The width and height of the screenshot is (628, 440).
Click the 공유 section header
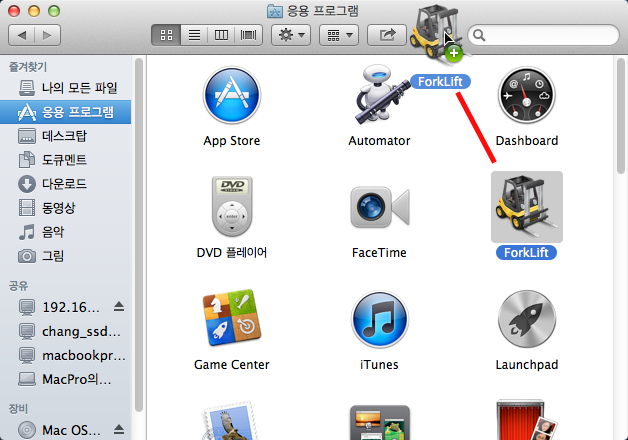pyautogui.click(x=18, y=286)
